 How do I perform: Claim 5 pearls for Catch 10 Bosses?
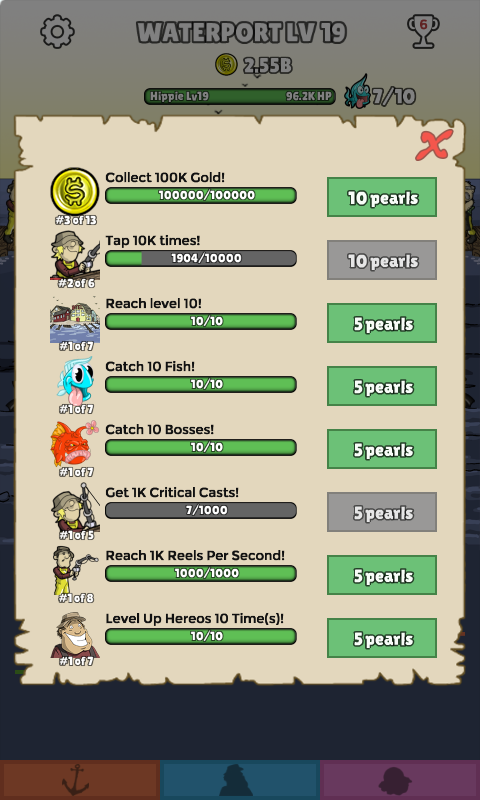382,449
